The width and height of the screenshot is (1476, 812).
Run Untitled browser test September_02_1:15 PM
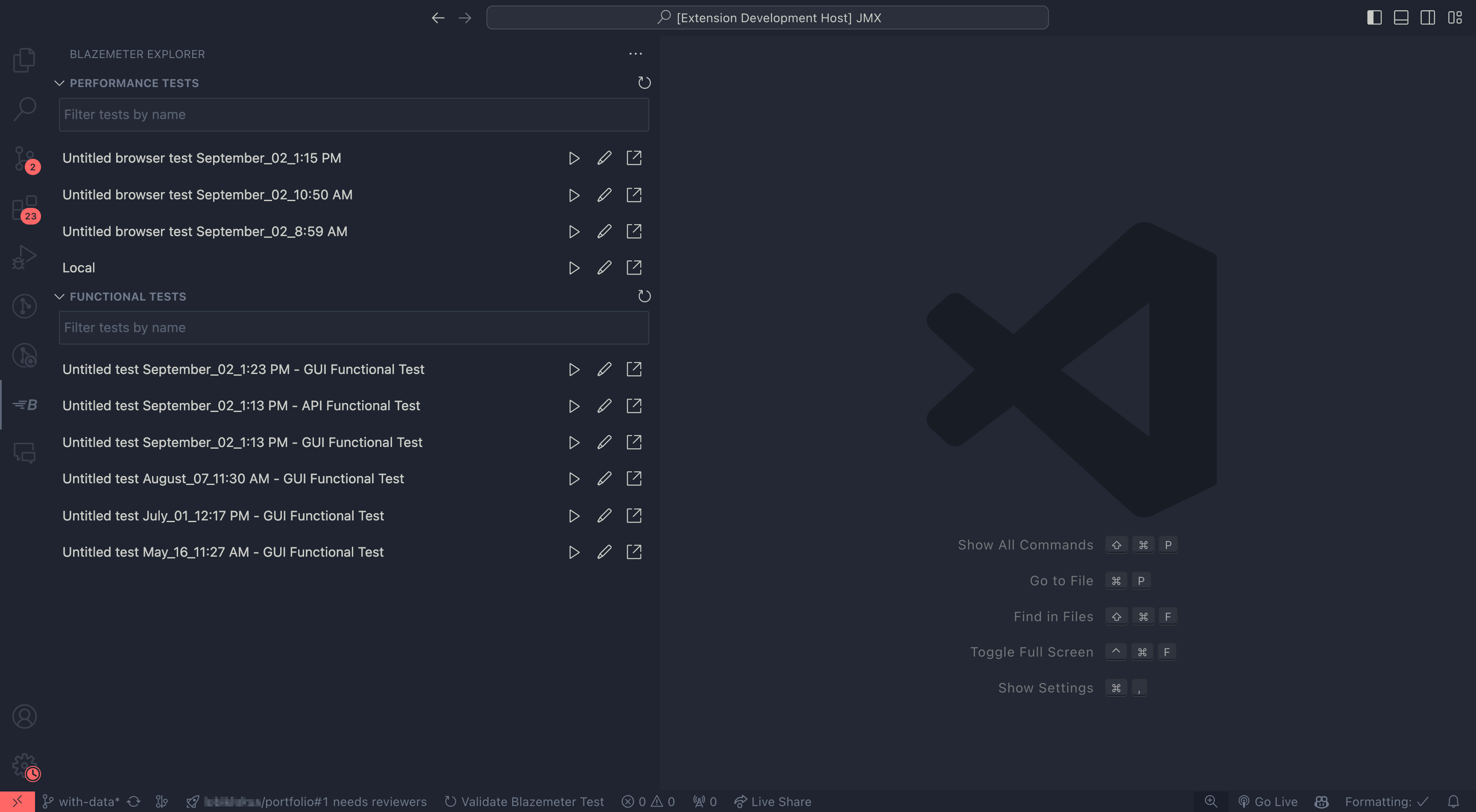(574, 158)
